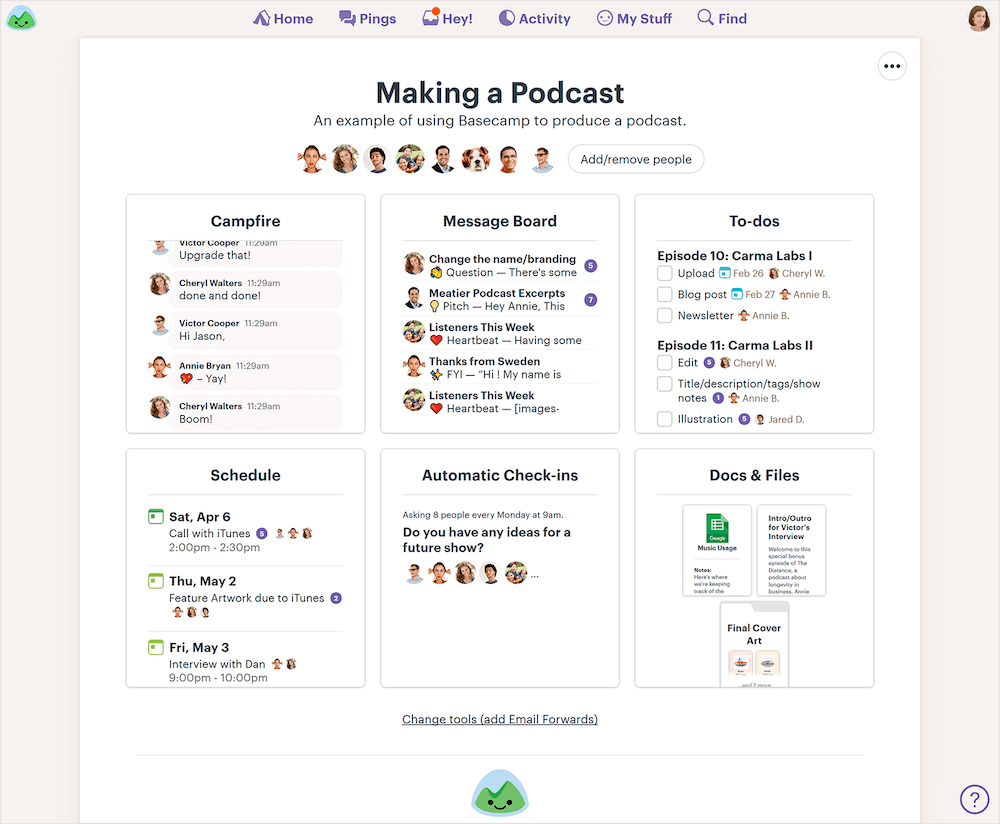This screenshot has width=1000, height=824.
Task: Click the comment count badge on Meatier Podcast Excerpts
Action: pos(591,300)
